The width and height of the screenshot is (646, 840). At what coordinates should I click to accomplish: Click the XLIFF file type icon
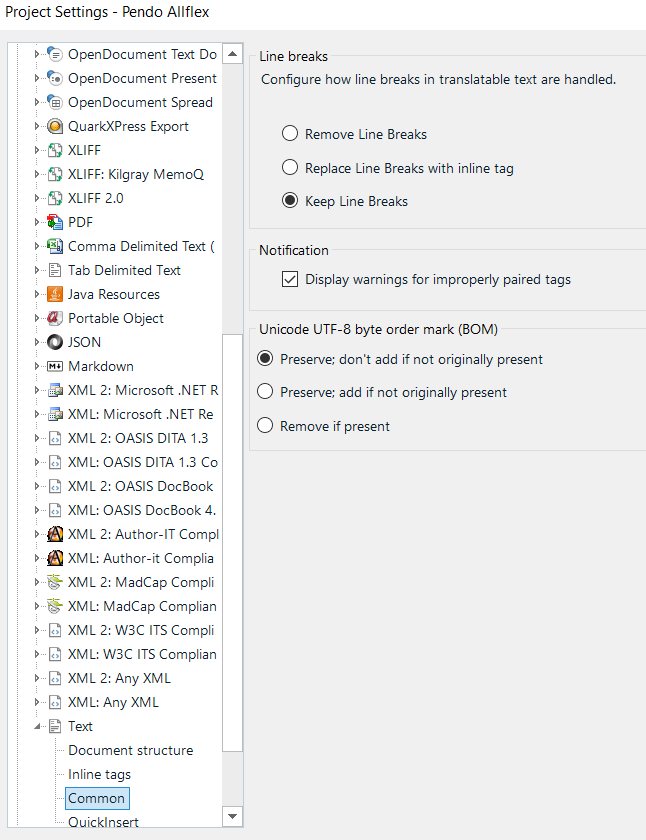pyautogui.click(x=55, y=151)
